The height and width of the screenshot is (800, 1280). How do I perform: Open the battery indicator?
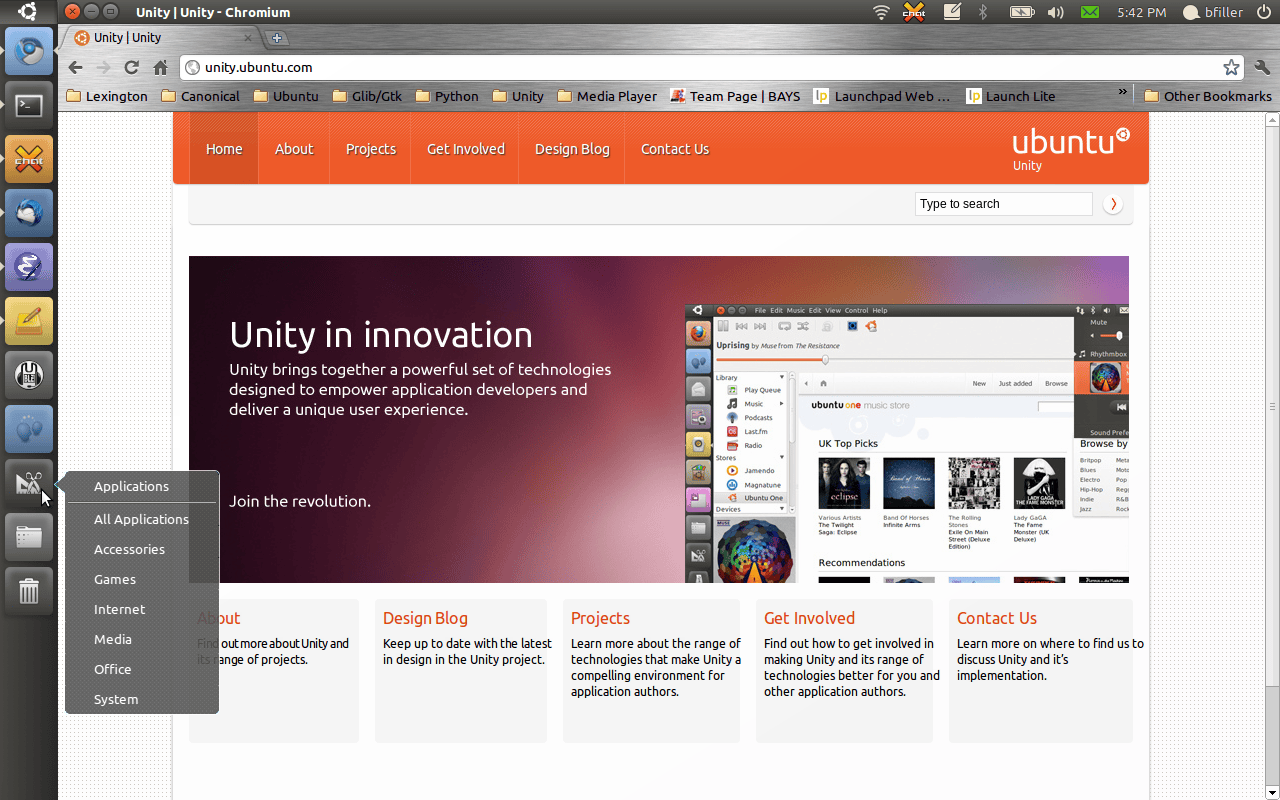pos(1021,12)
